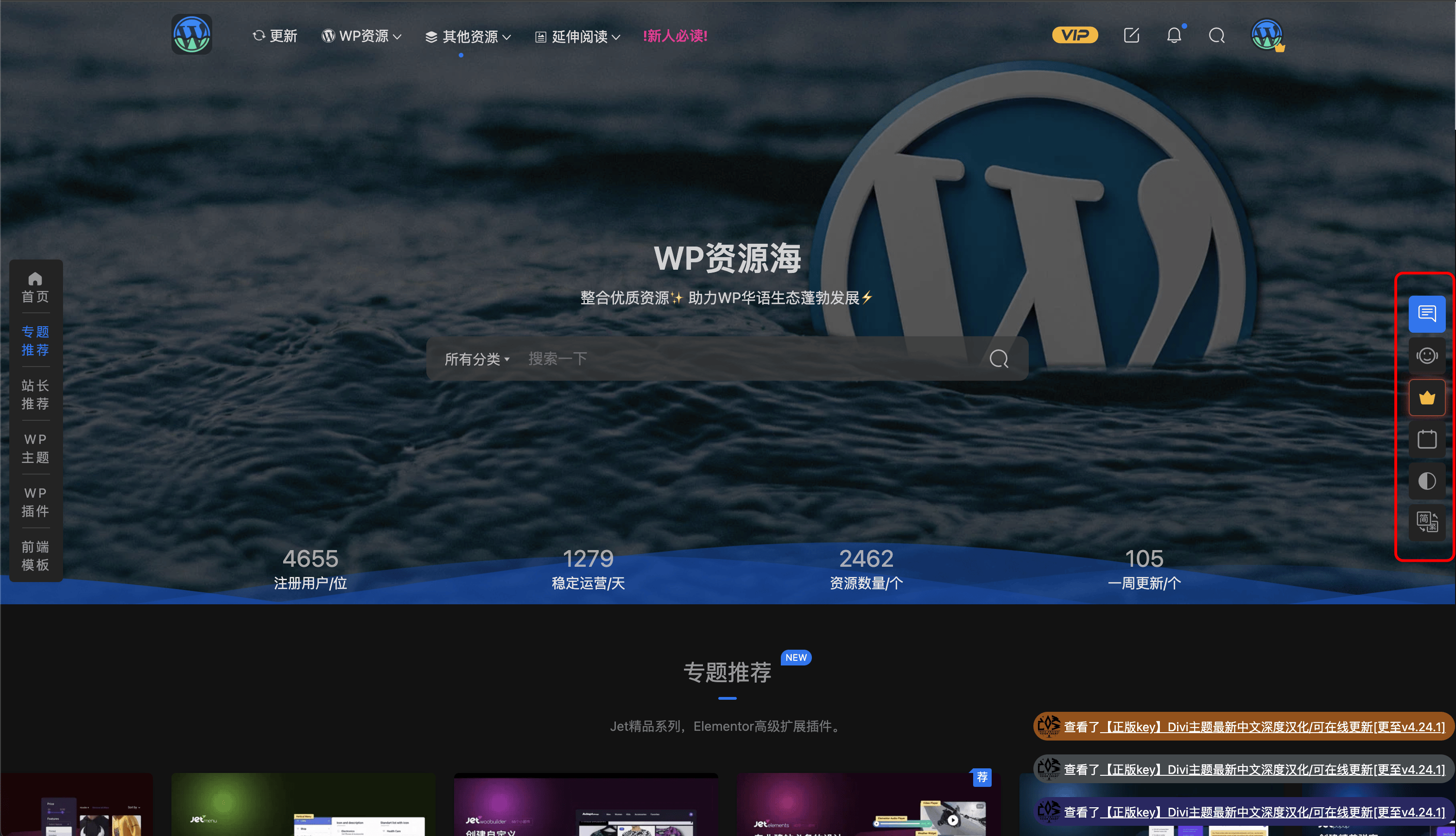Open notifications bell icon
Image resolution: width=1456 pixels, height=836 pixels.
pyautogui.click(x=1174, y=36)
